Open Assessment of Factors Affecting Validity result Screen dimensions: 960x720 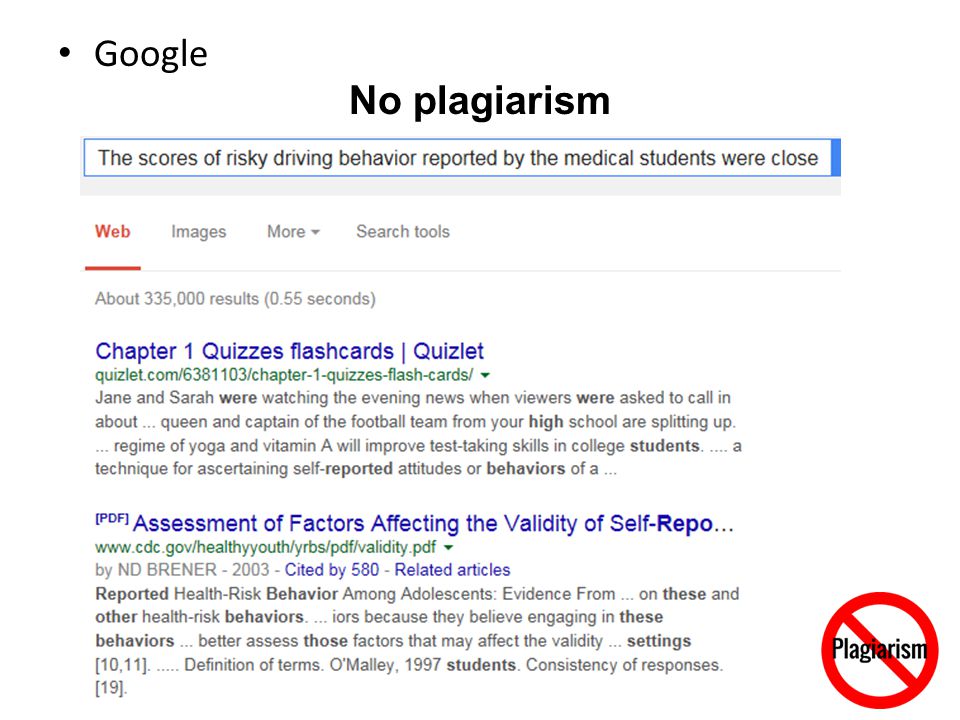433,523
